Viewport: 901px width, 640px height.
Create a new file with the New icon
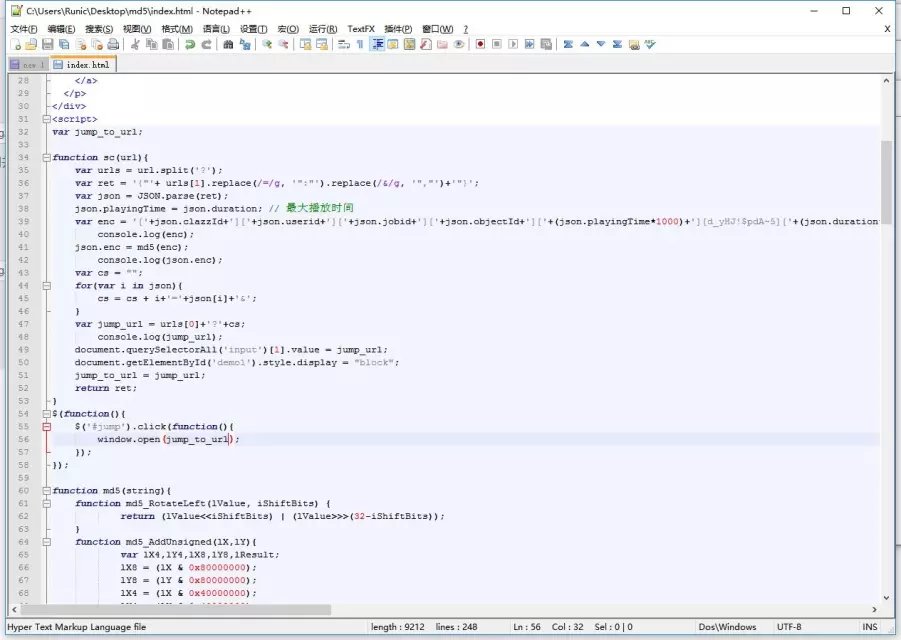(x=16, y=44)
